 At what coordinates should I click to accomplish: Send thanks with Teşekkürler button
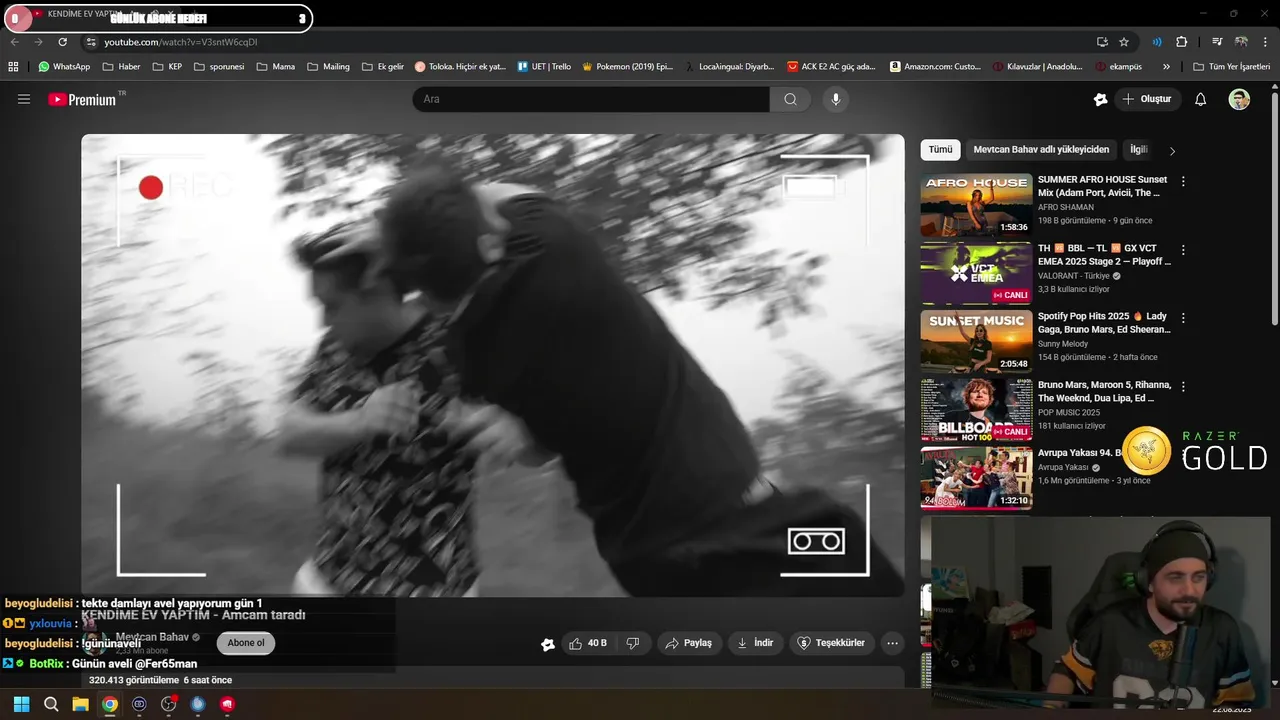pyautogui.click(x=831, y=643)
